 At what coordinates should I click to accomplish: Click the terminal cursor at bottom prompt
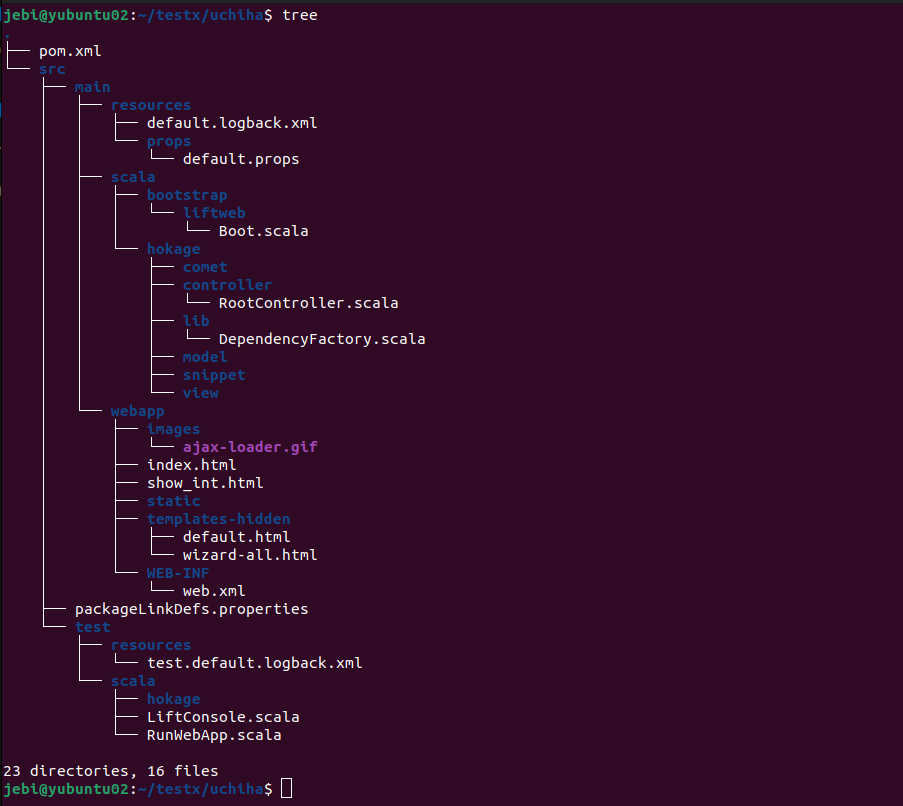pyautogui.click(x=286, y=789)
